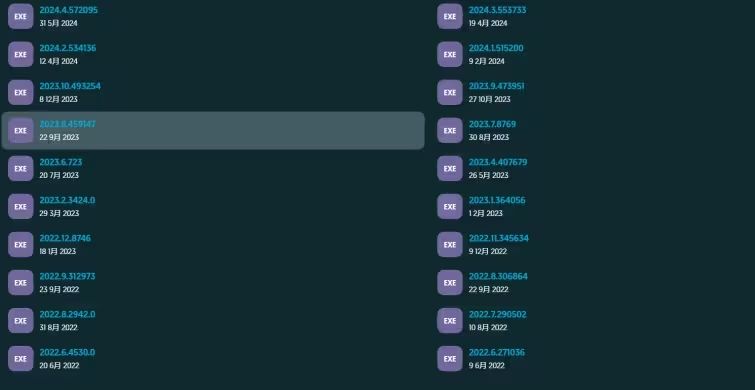Open version link 2023.4.407679
The image size is (755, 390).
[498, 162]
